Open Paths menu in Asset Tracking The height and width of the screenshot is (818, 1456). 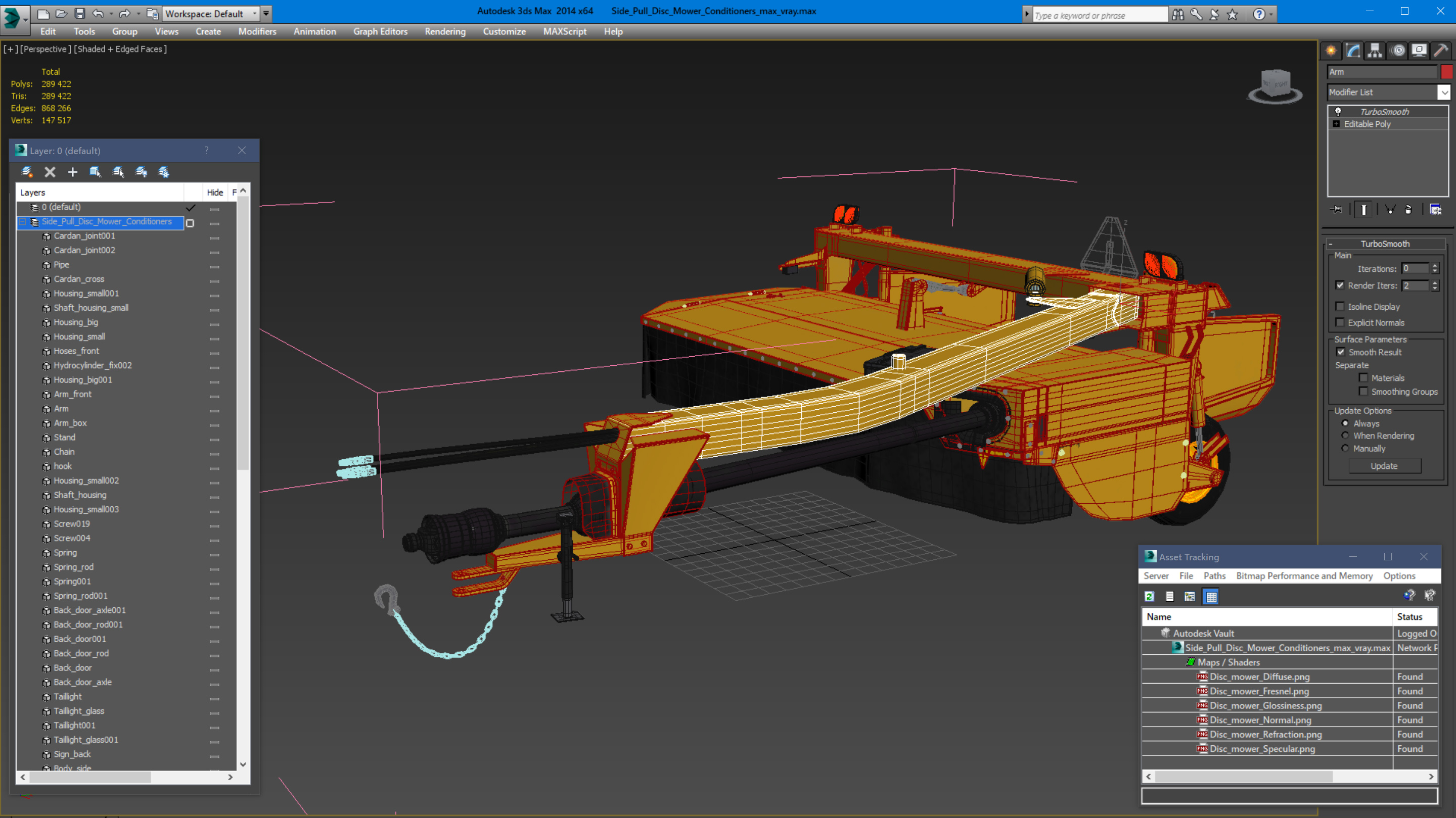1214,575
